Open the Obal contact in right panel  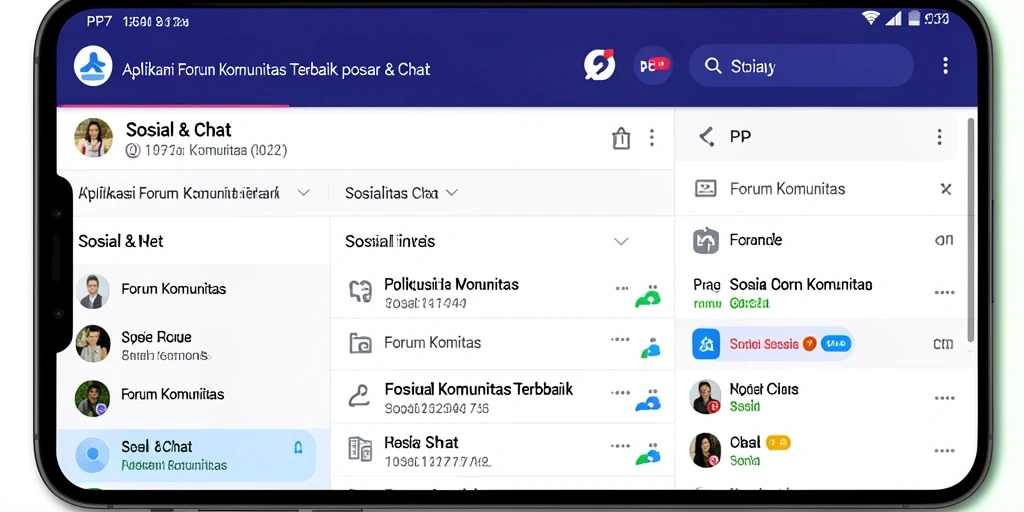click(x=825, y=451)
